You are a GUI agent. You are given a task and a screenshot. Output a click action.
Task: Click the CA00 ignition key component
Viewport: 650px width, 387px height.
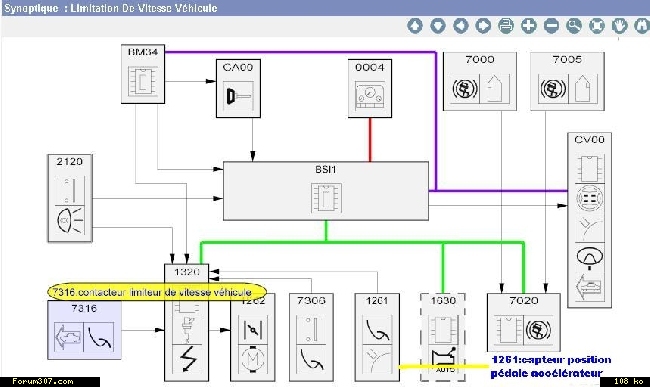[x=238, y=88]
